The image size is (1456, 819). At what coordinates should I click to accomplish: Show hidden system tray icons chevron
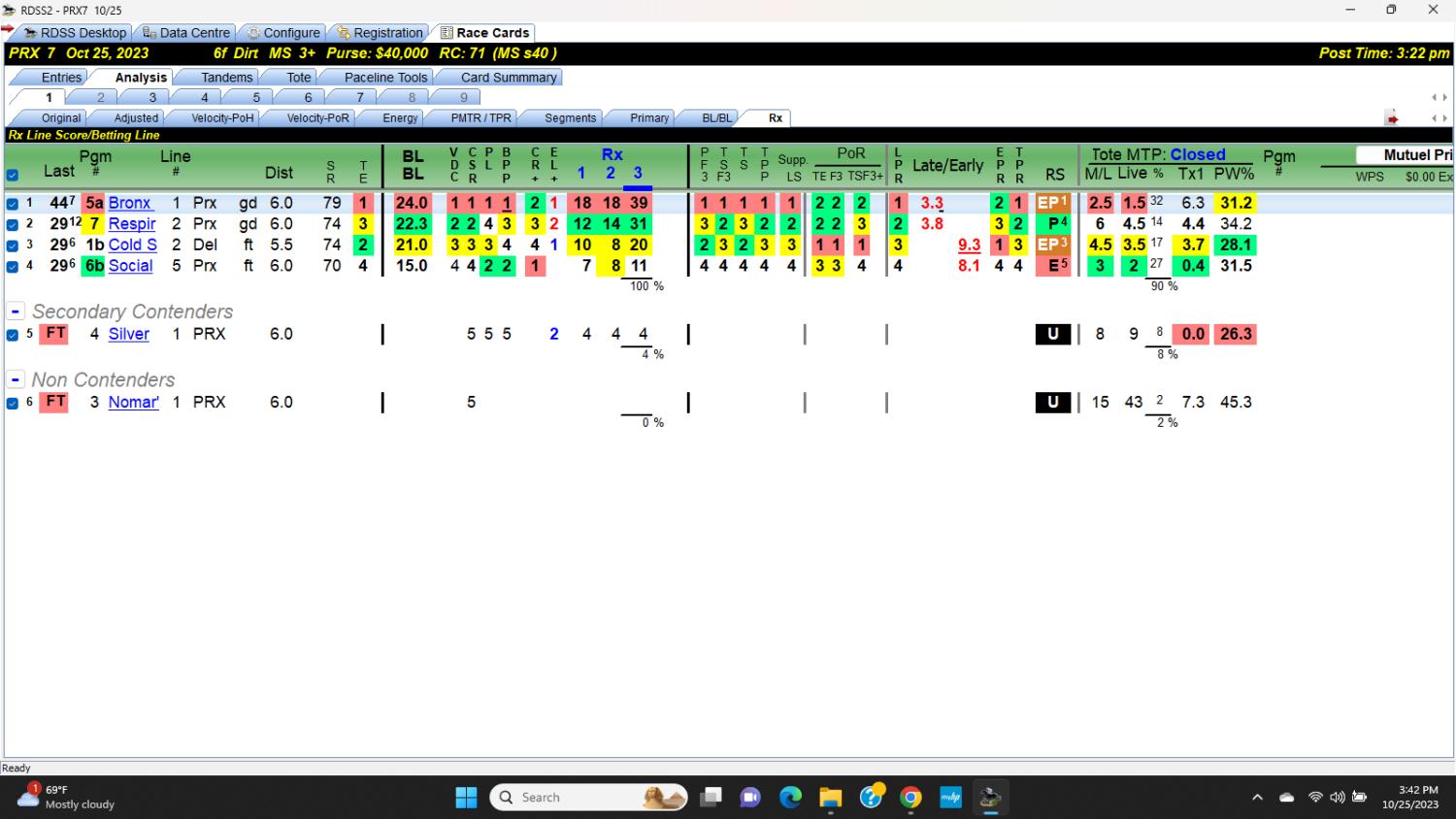(x=1257, y=798)
